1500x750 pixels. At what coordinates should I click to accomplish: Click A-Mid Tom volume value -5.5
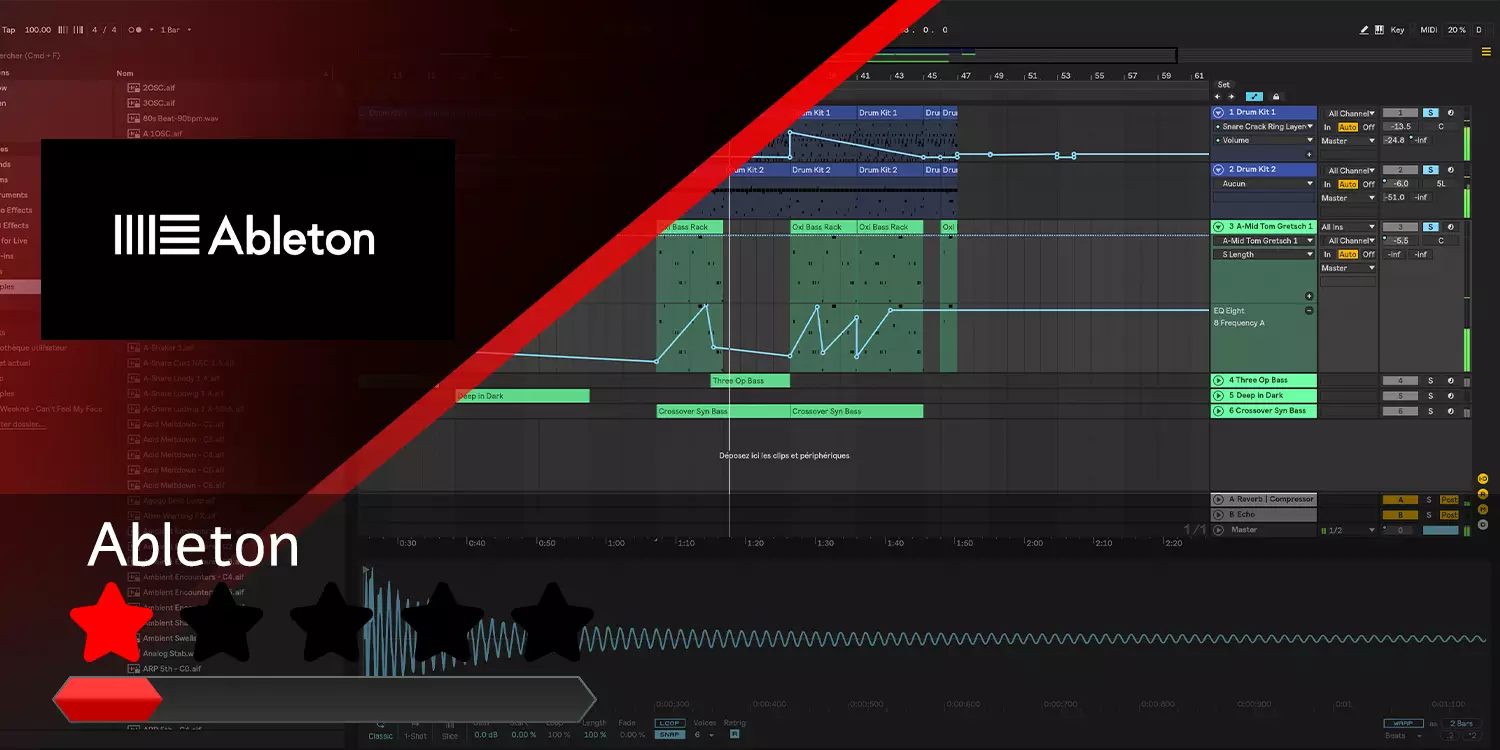point(1400,241)
